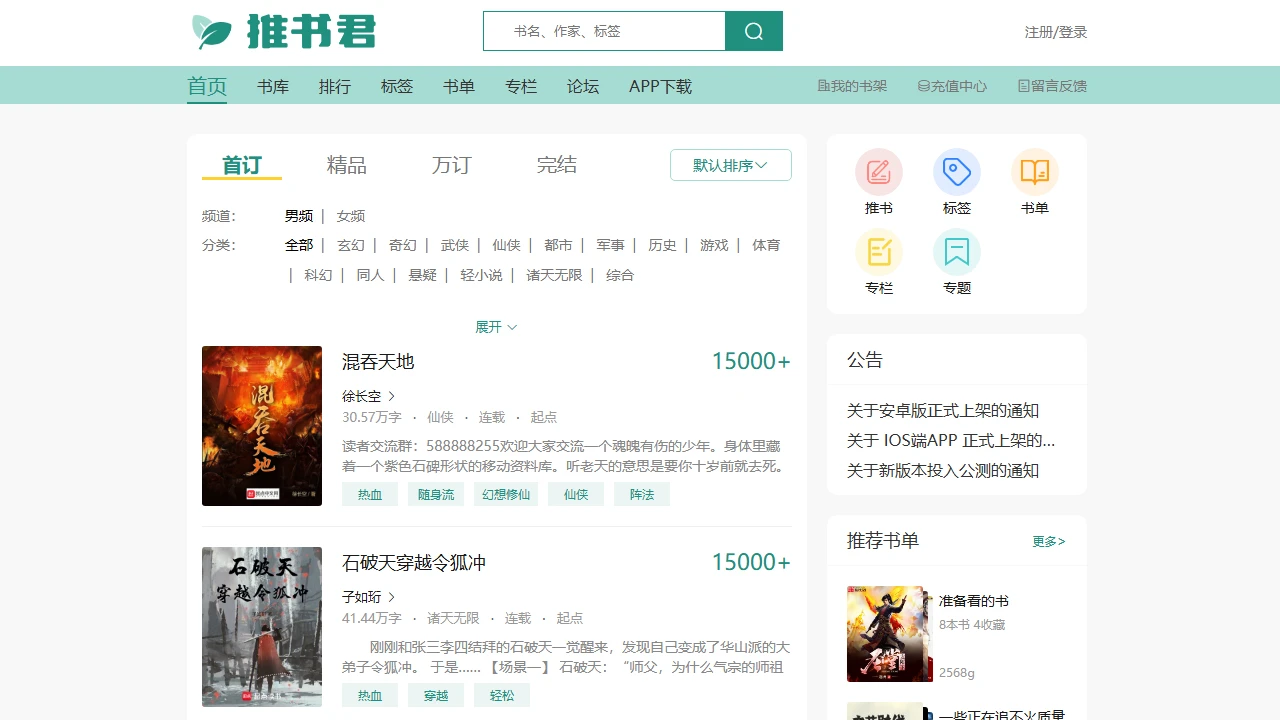
Task: Select the 书单 icon in the sidebar
Action: (1034, 171)
